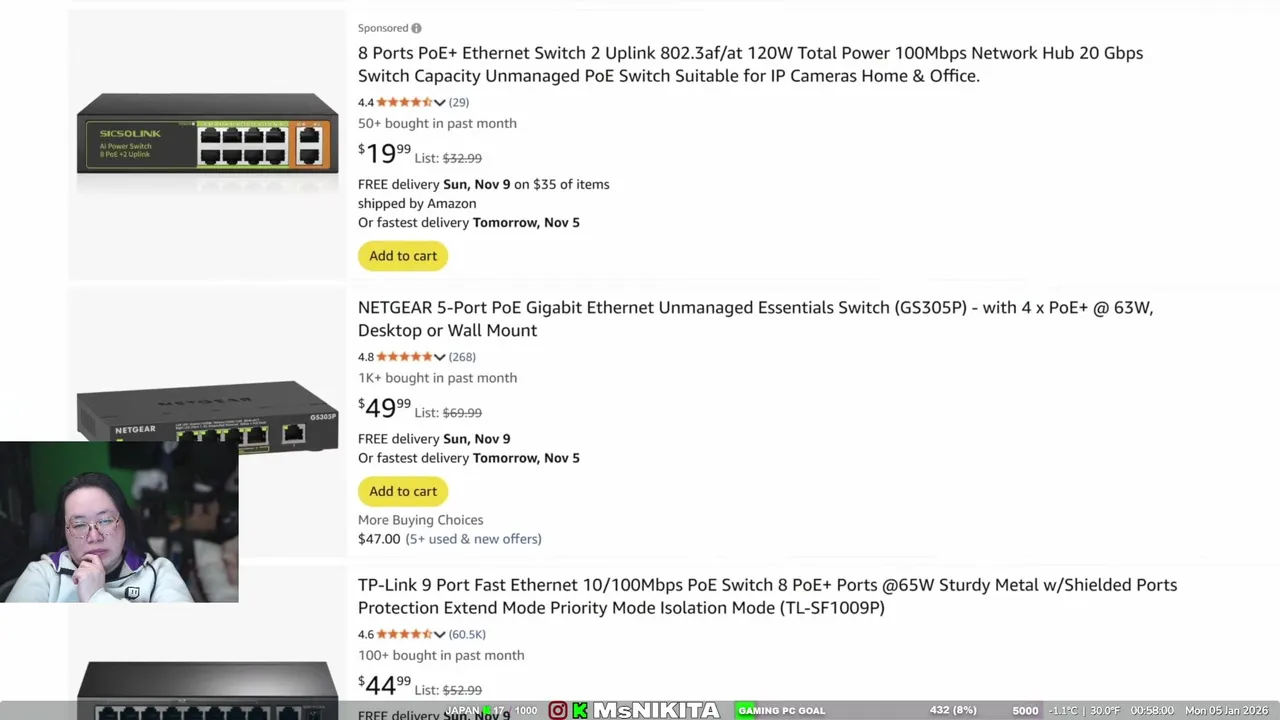The height and width of the screenshot is (720, 1280).
Task: Add the NETGEAR GS305P to cart
Action: point(403,491)
